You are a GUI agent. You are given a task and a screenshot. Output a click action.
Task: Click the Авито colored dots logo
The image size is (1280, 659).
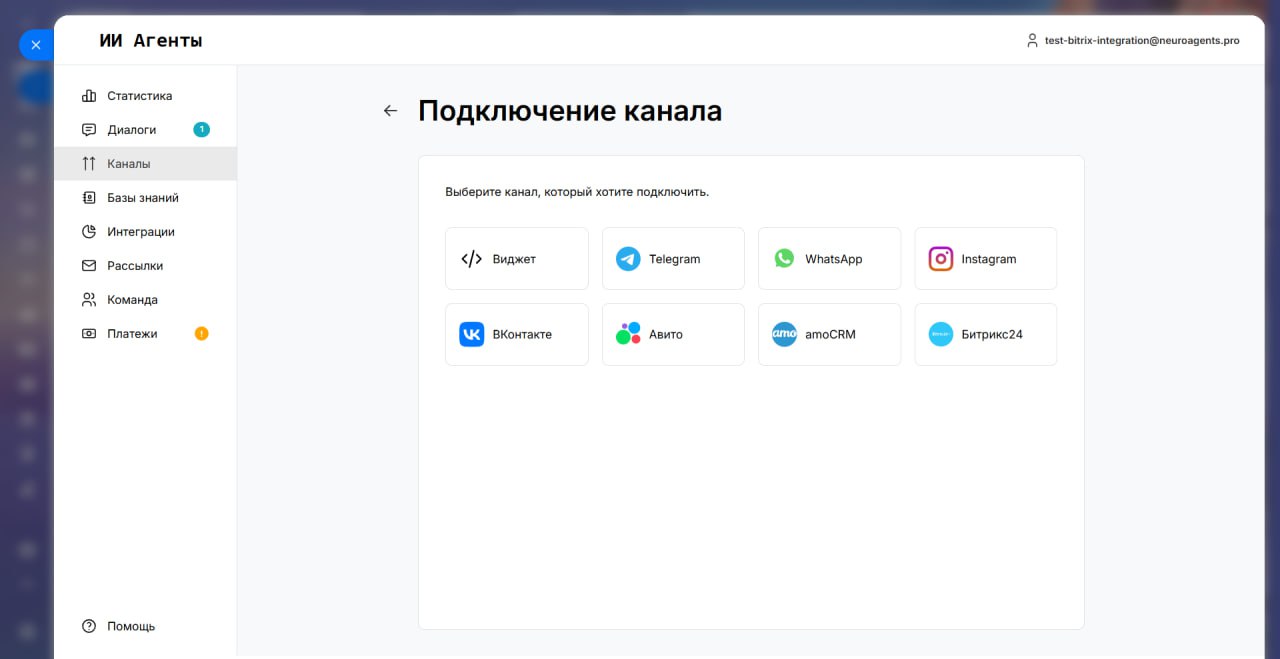628,334
